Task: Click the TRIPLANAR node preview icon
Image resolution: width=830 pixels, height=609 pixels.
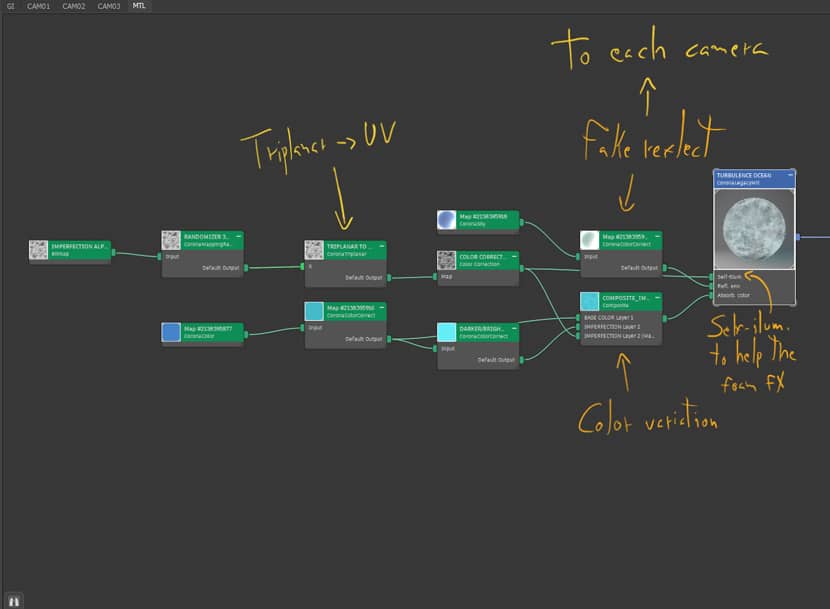Action: click(314, 250)
